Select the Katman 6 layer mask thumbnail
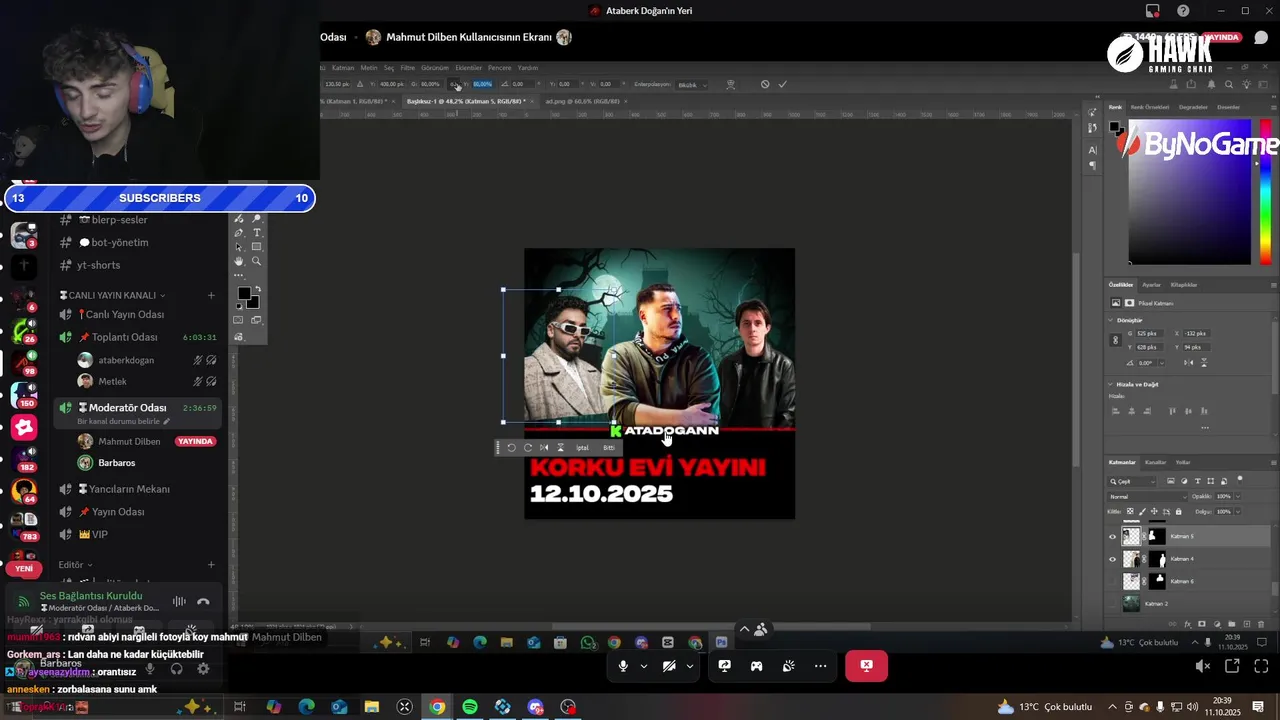 click(1157, 581)
